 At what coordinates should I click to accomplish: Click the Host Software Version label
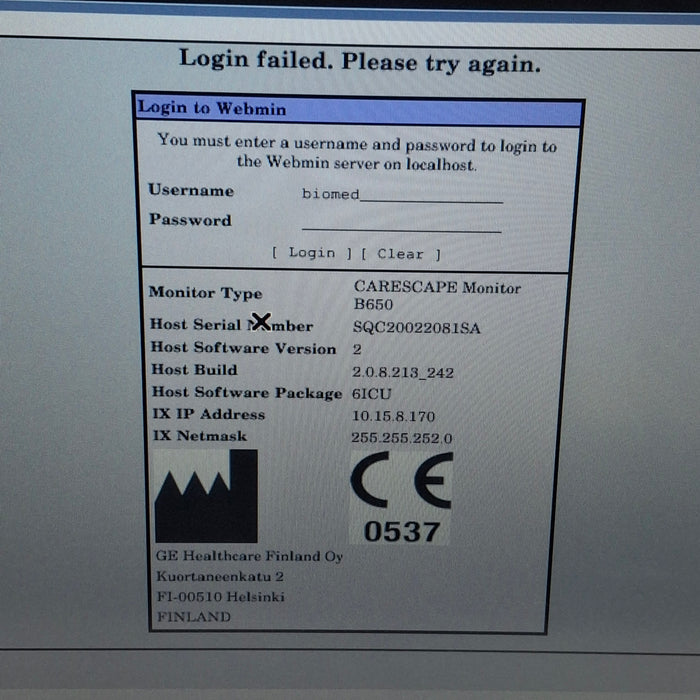coord(243,348)
